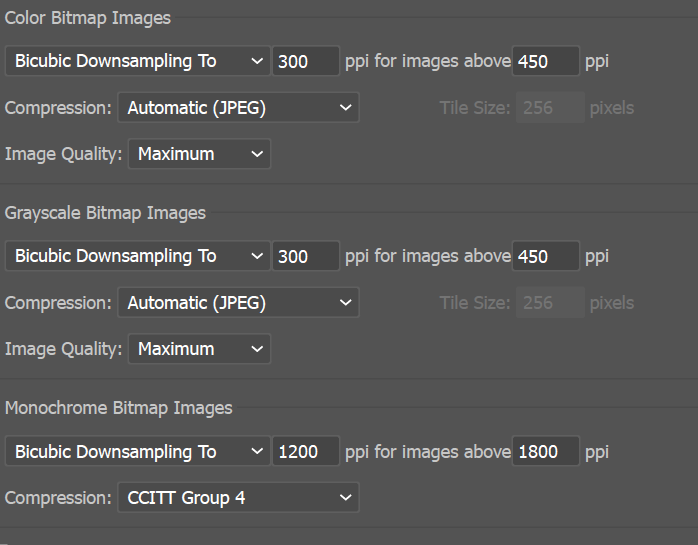Click the Grayscale Bitmap Images section heading

105,213
